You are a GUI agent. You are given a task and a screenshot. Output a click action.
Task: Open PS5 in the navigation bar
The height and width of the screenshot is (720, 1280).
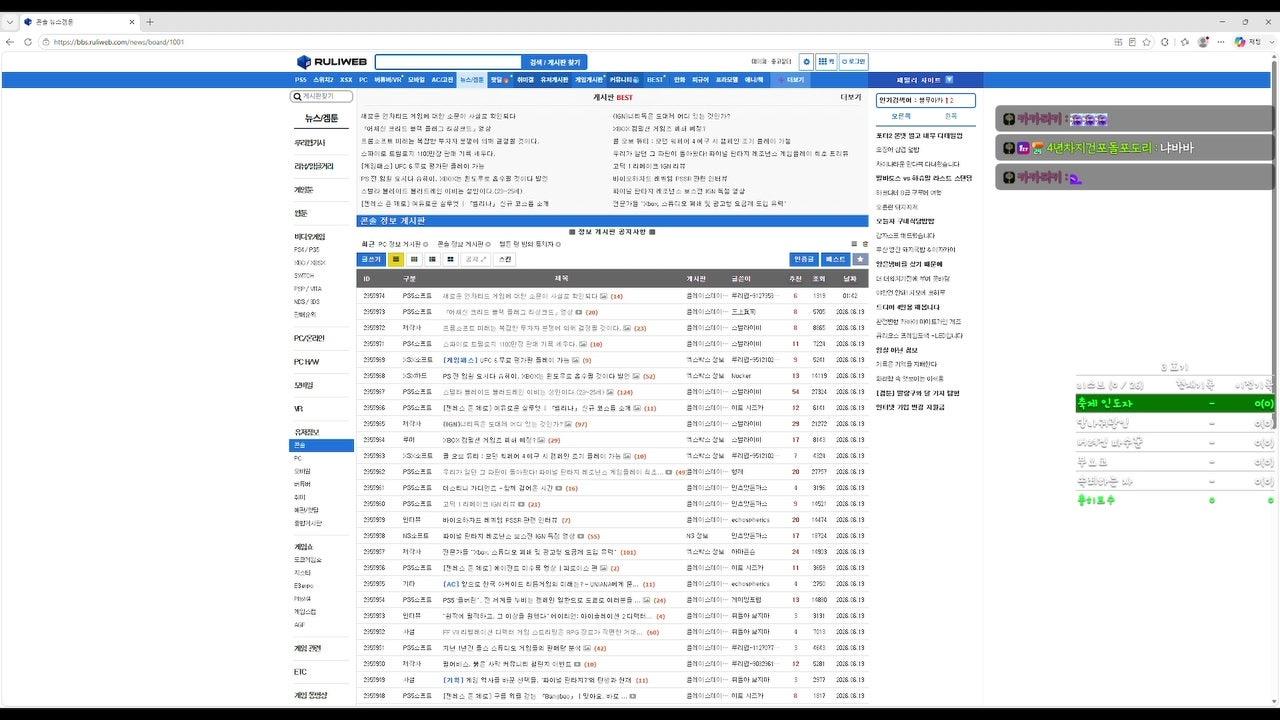(x=301, y=79)
